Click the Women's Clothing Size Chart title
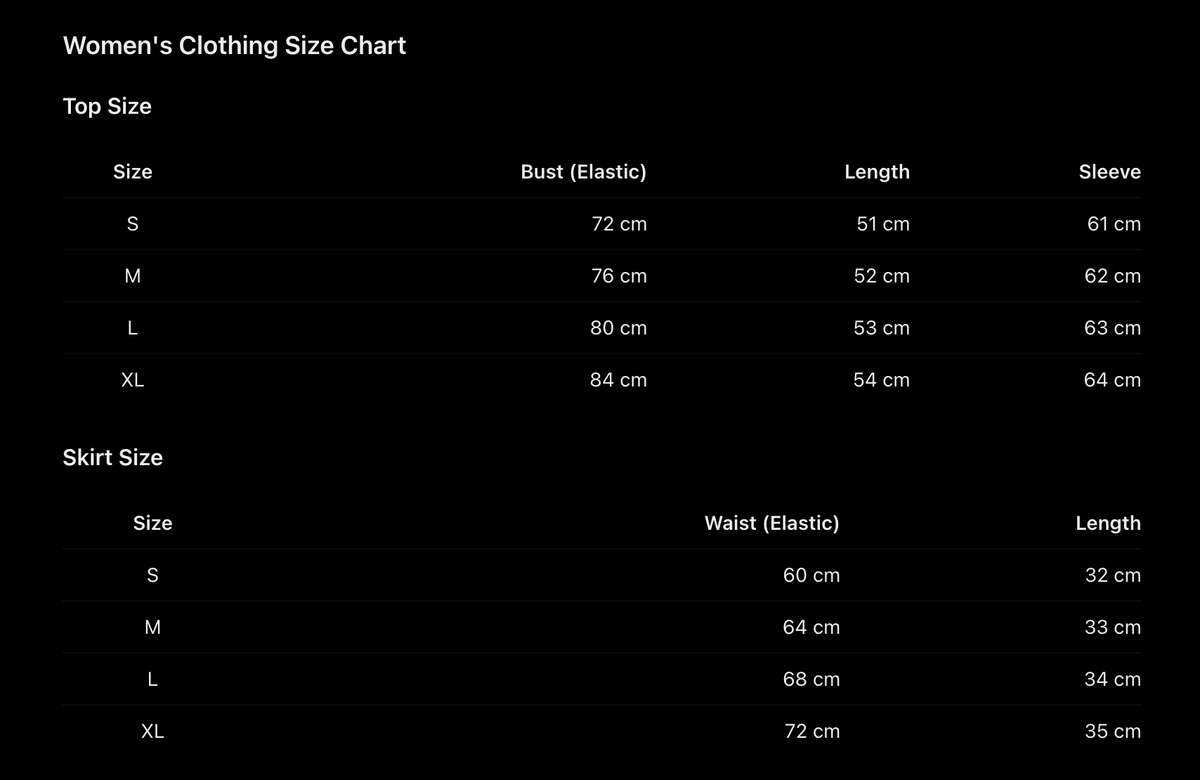This screenshot has height=780, width=1200. coord(234,46)
